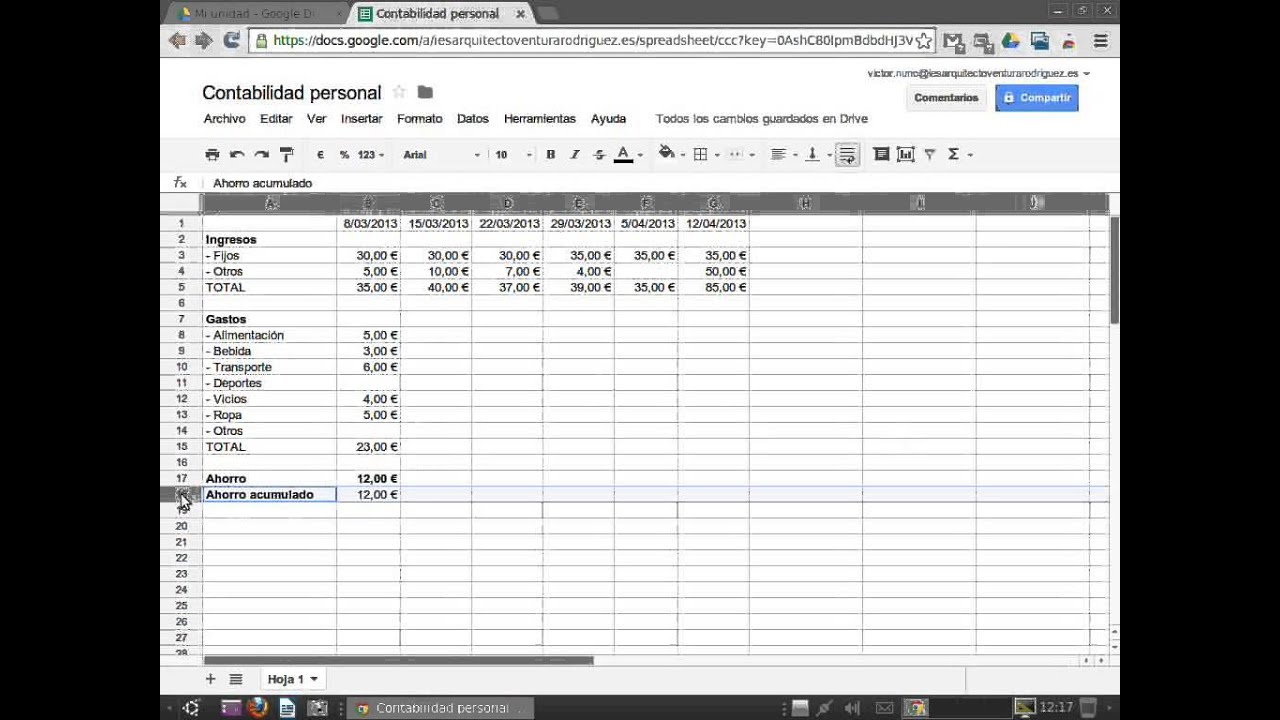Add a new sheet with plus button

pyautogui.click(x=210, y=679)
